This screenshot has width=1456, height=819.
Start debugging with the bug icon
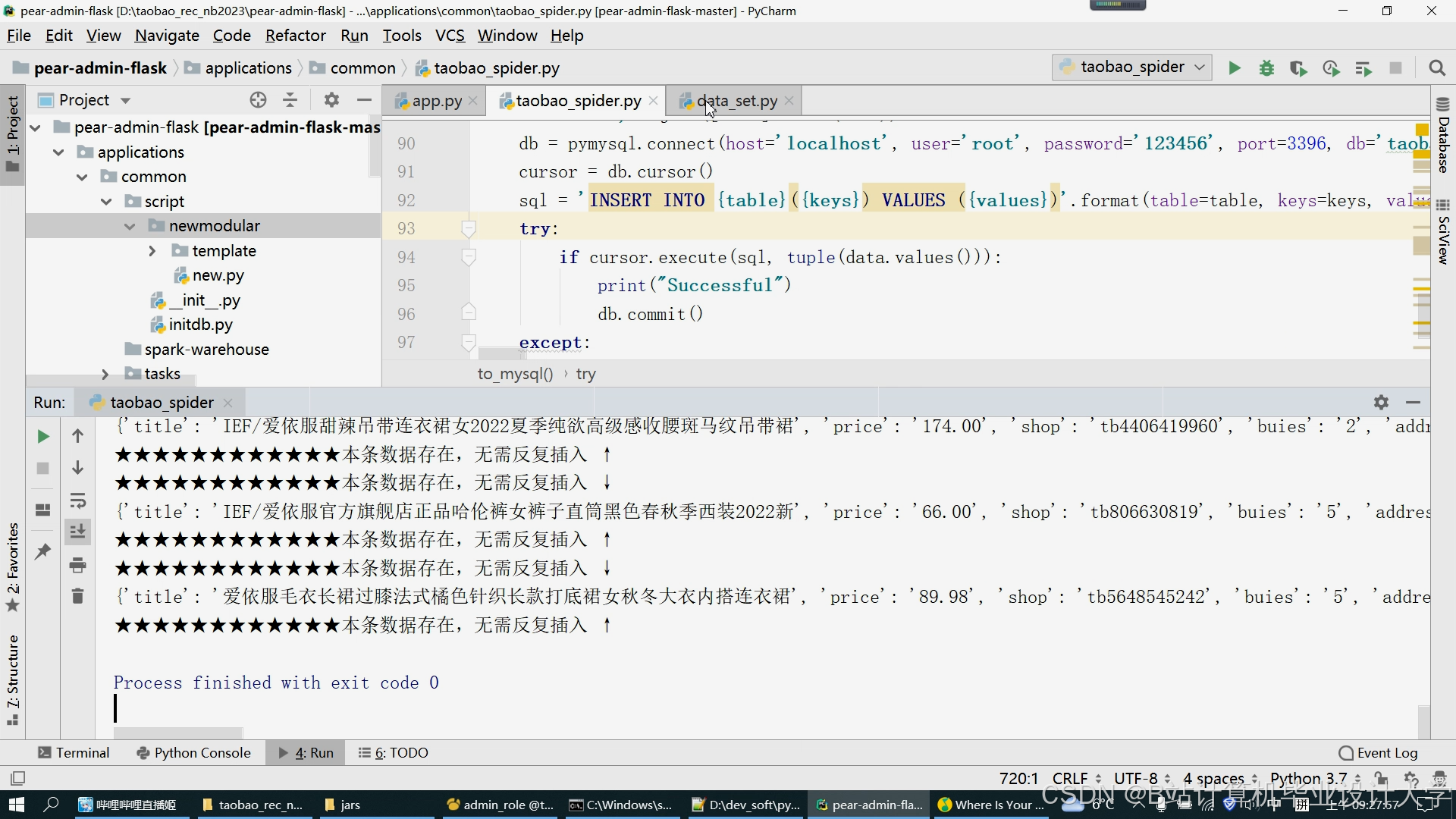coord(1266,68)
